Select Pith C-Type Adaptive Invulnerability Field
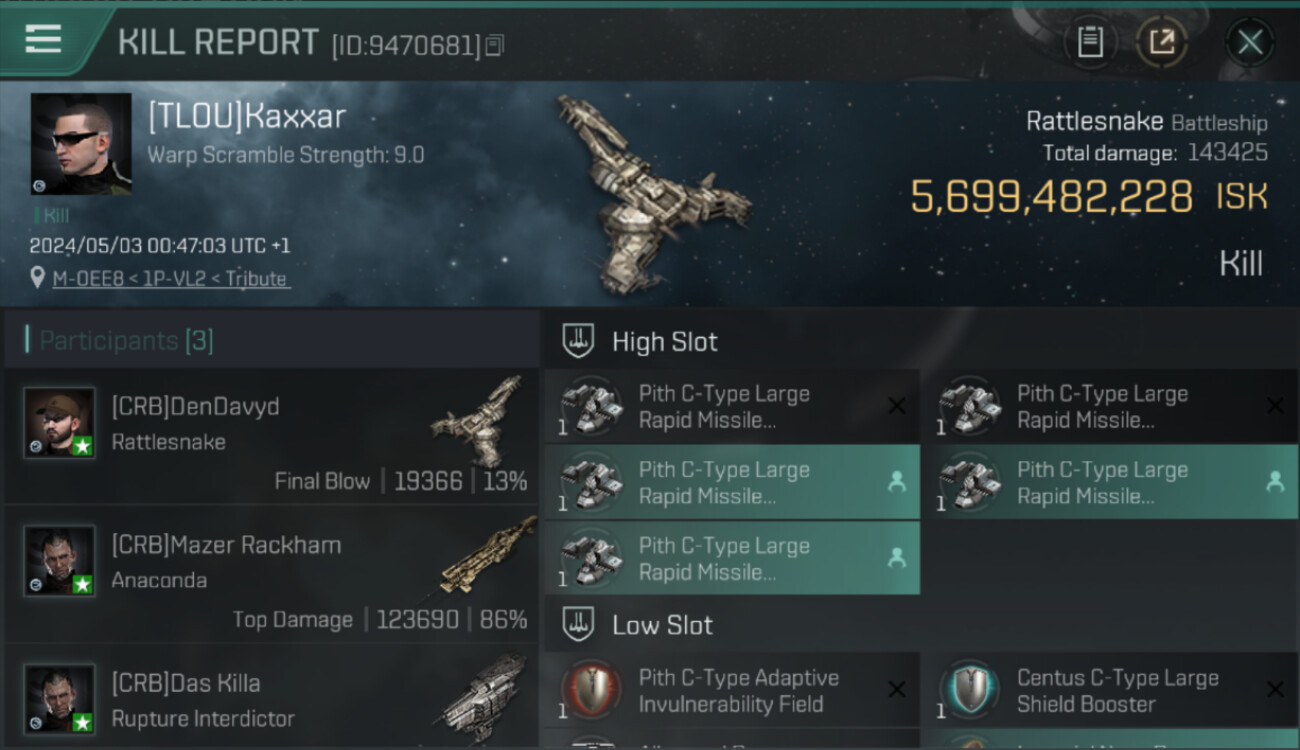This screenshot has width=1300, height=750. click(732, 691)
